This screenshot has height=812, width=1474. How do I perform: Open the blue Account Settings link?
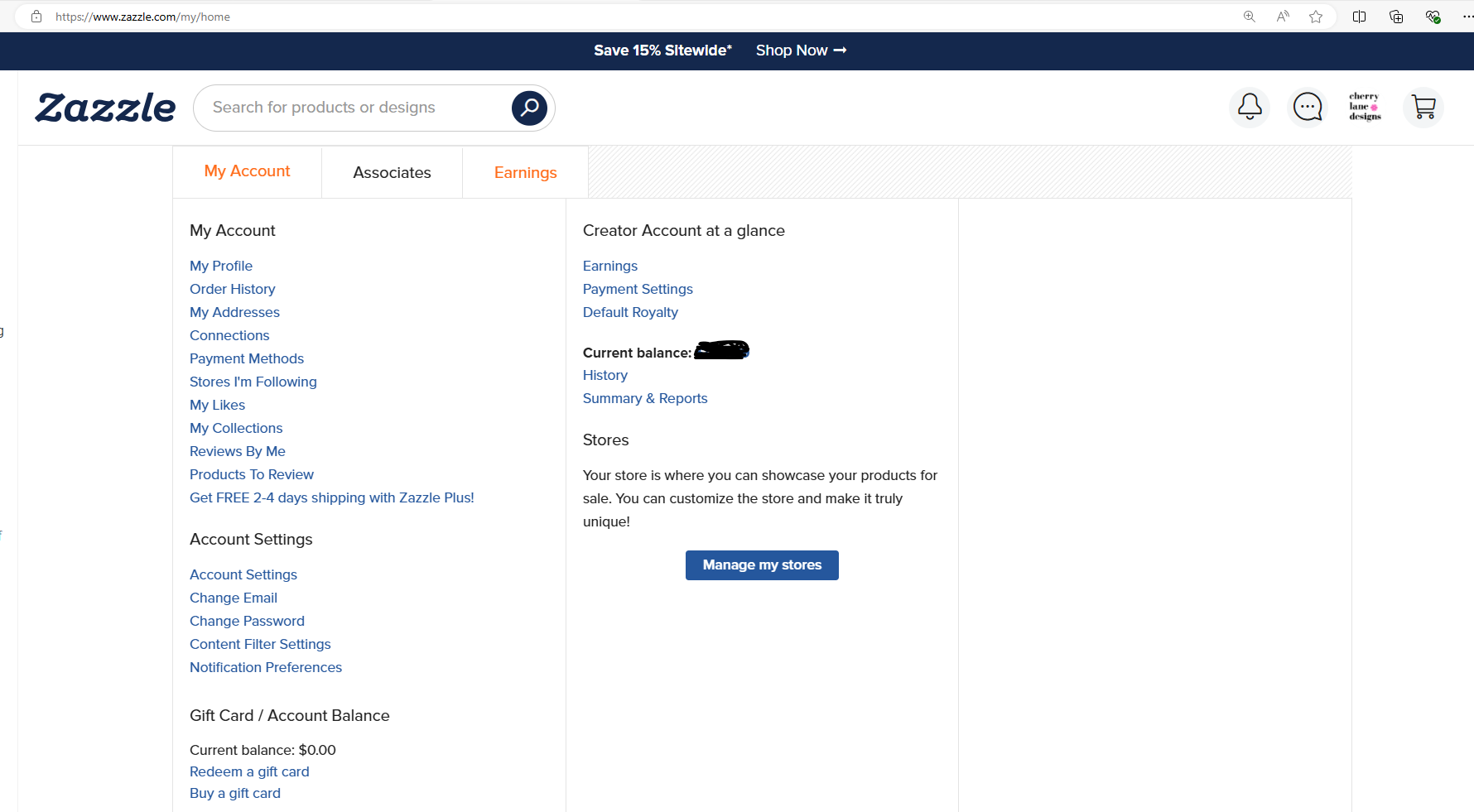(243, 574)
